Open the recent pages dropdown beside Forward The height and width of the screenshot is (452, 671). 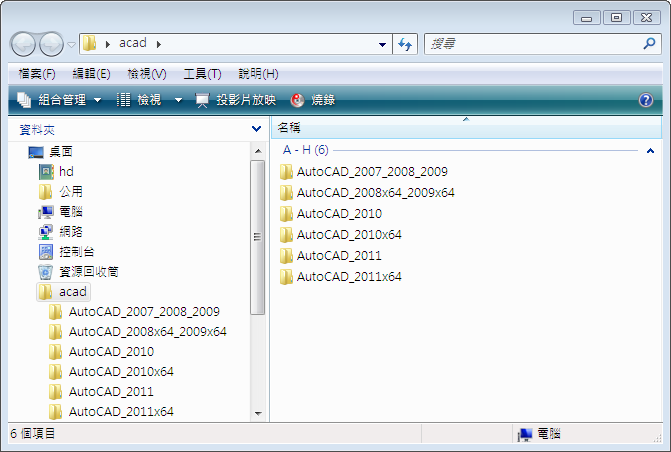[x=72, y=45]
